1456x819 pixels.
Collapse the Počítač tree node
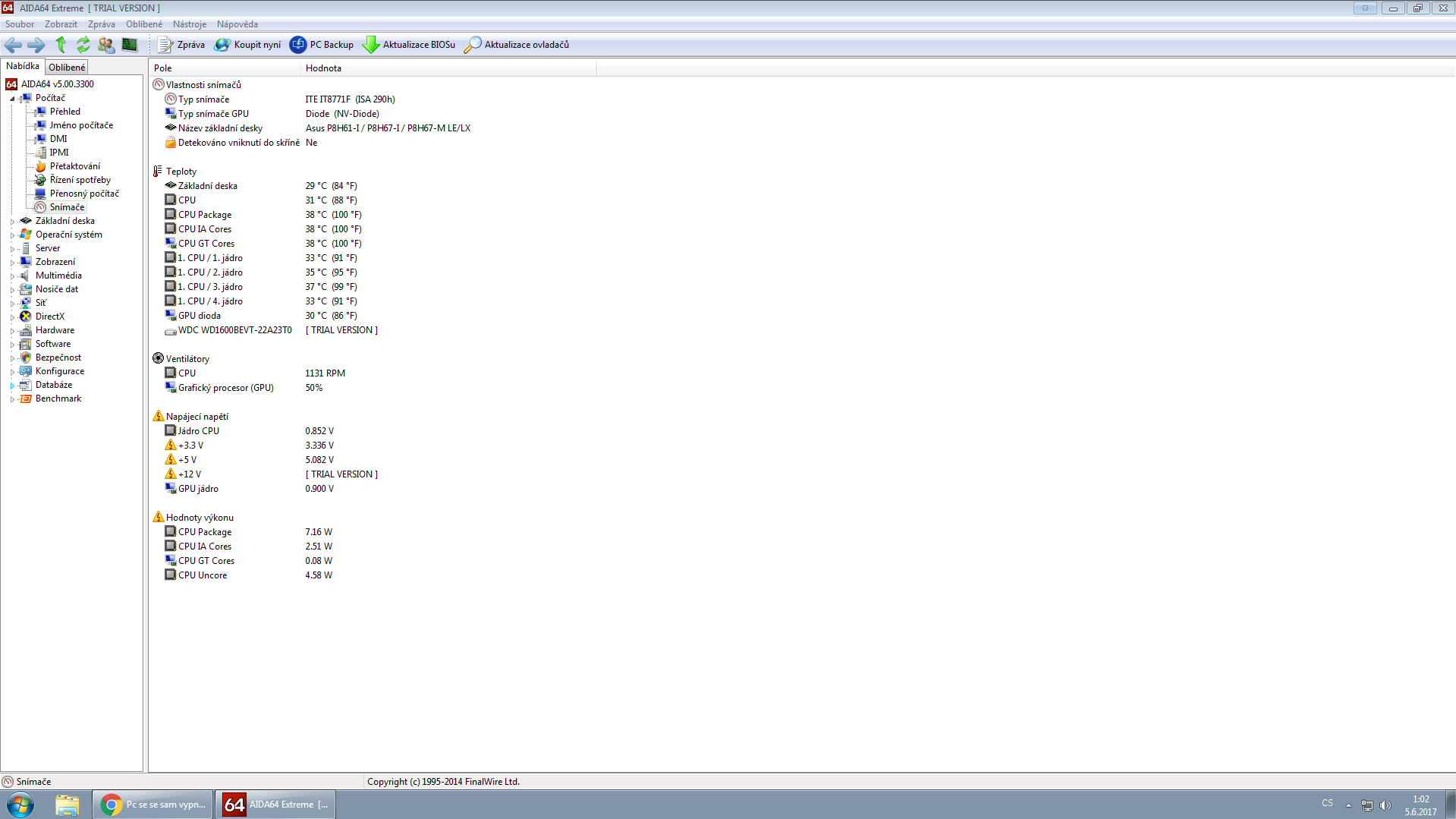(12, 99)
